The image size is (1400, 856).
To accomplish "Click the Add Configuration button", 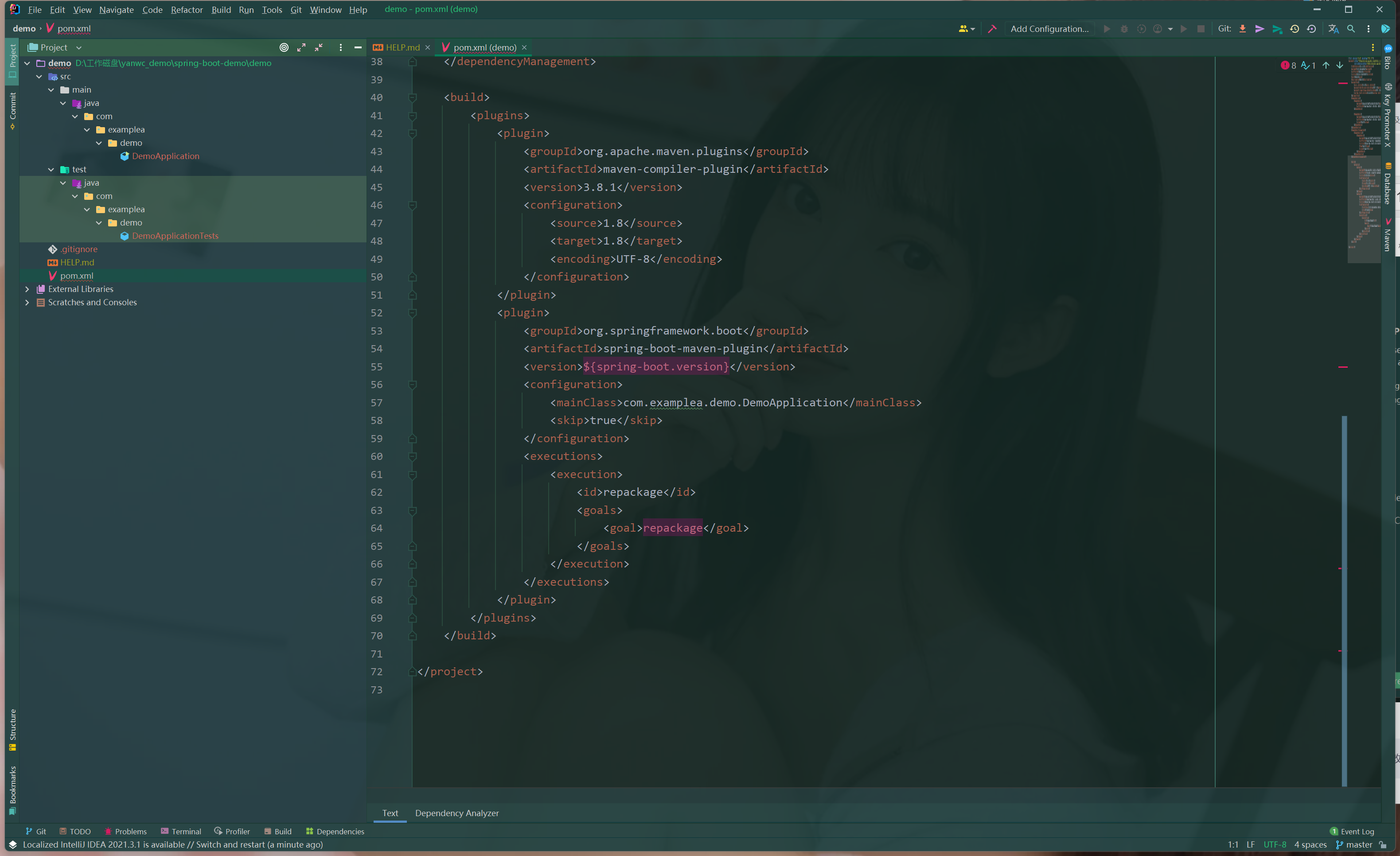I will 1049,29.
